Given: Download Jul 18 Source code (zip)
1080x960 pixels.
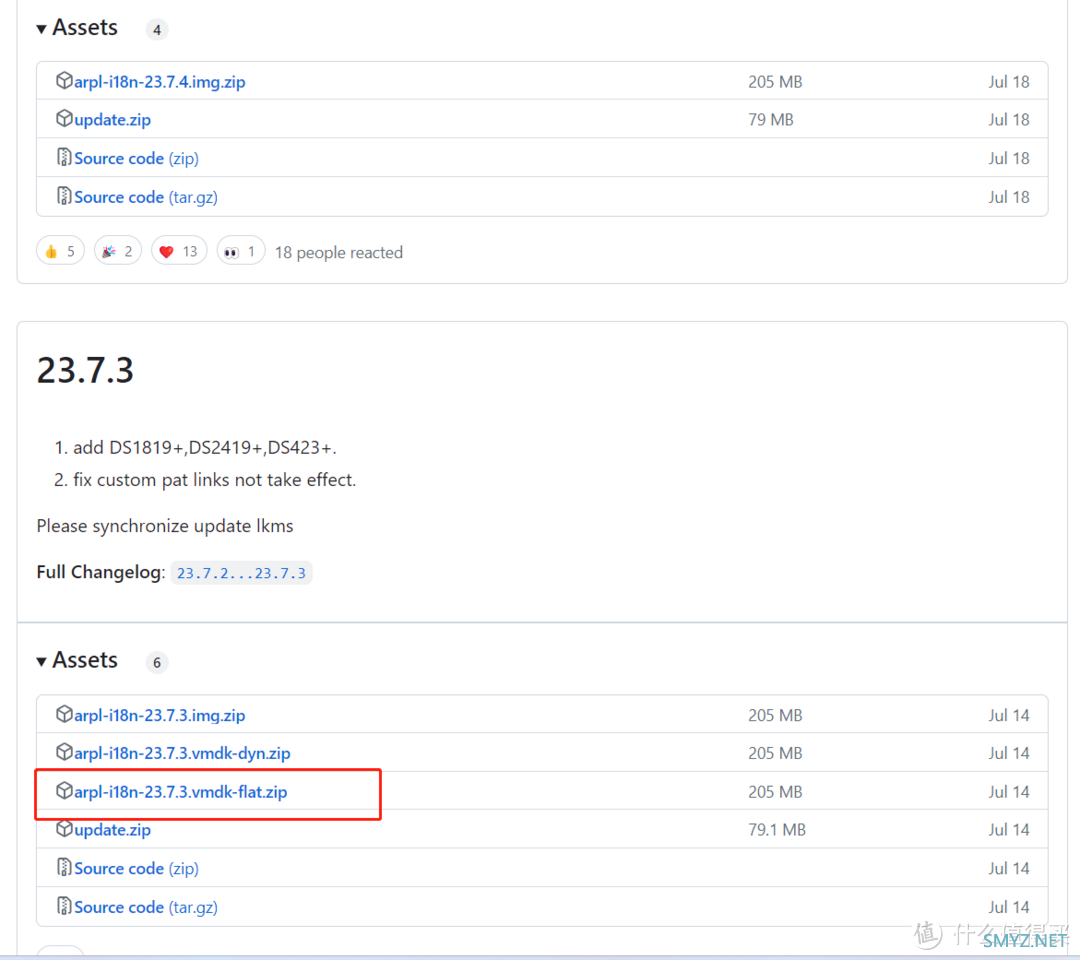Looking at the screenshot, I should point(136,158).
